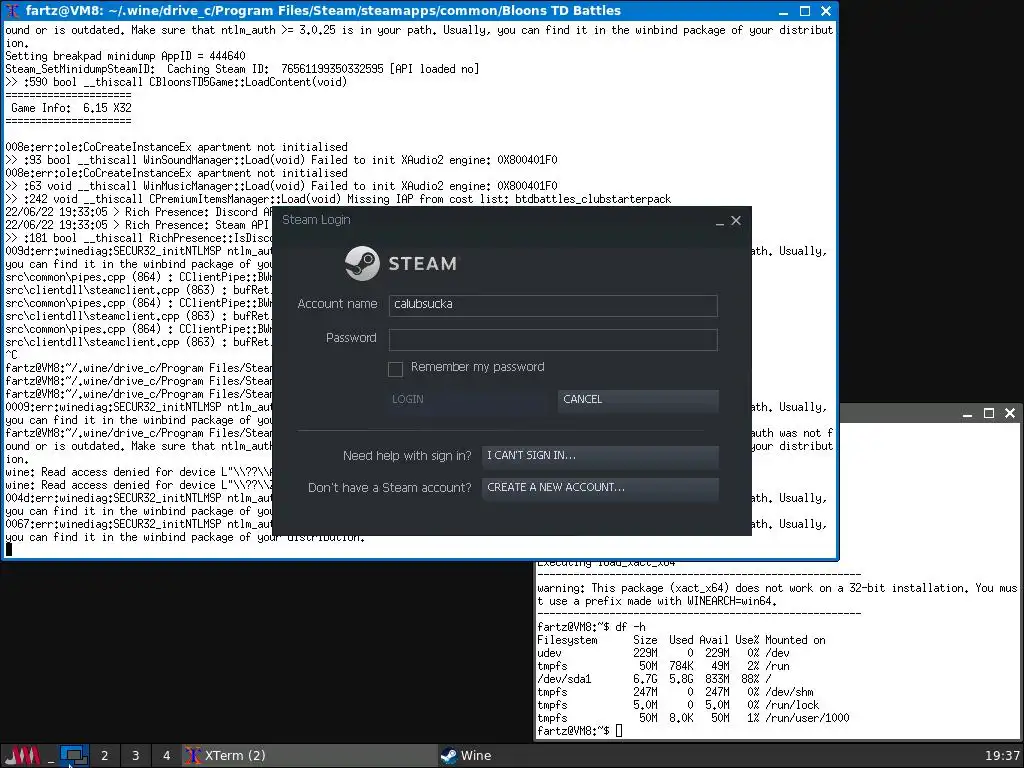Click the 'Filesystem Size Used Avail' header line

(681, 640)
